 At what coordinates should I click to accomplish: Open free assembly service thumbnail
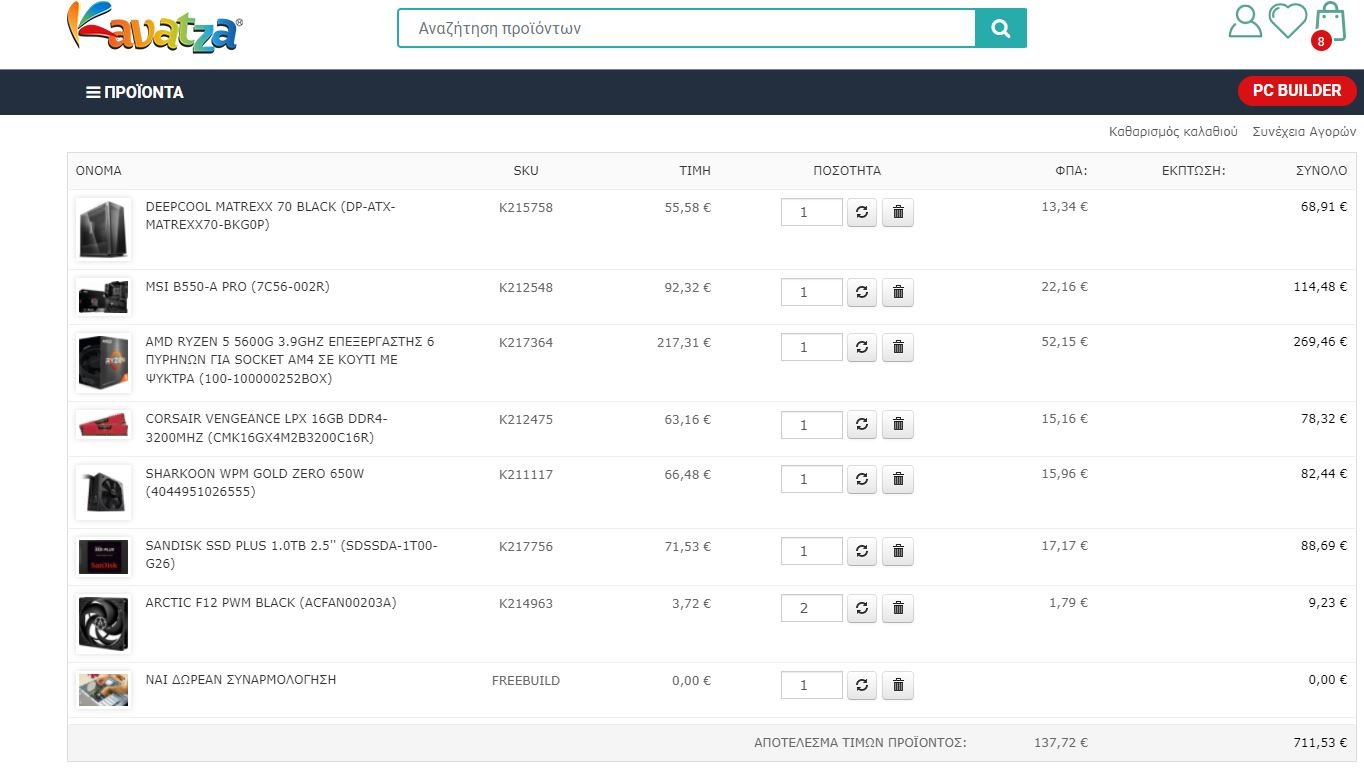coord(103,689)
